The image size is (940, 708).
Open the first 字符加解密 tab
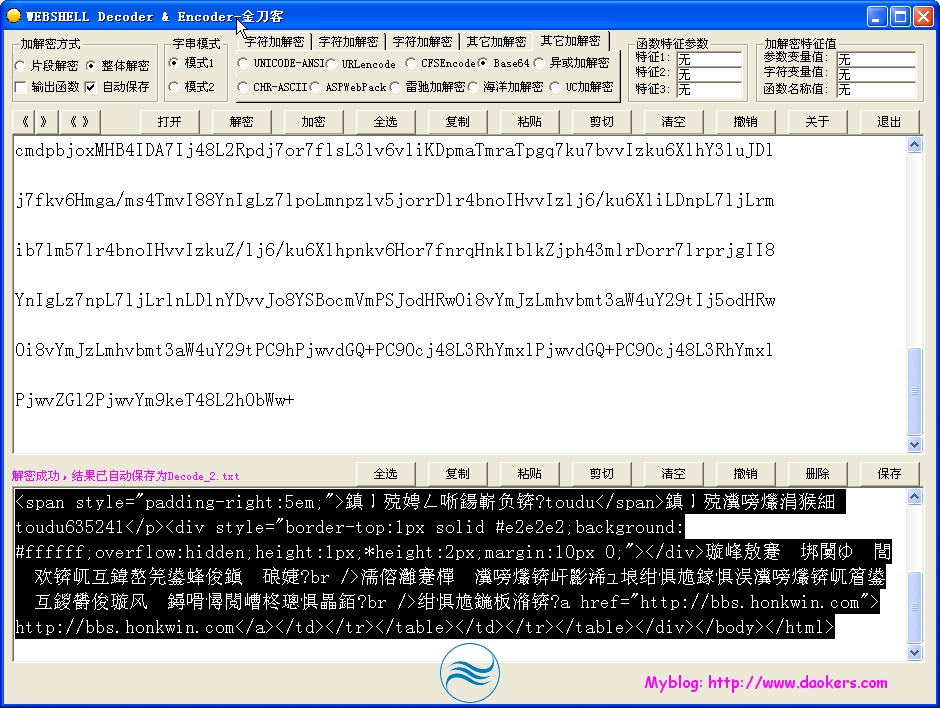click(275, 41)
